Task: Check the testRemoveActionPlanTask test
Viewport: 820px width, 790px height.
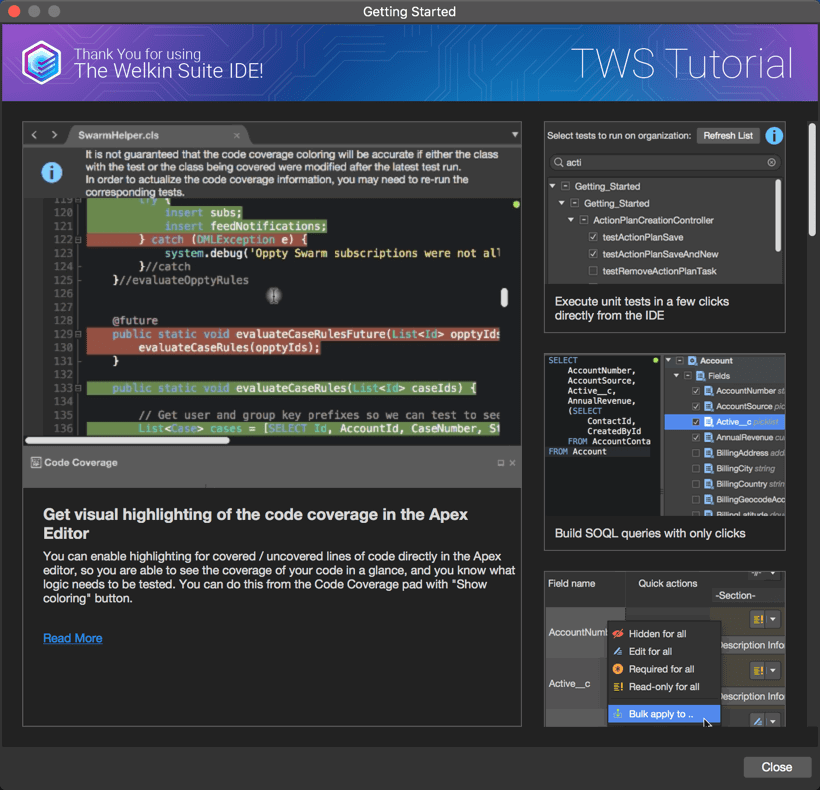Action: 593,271
